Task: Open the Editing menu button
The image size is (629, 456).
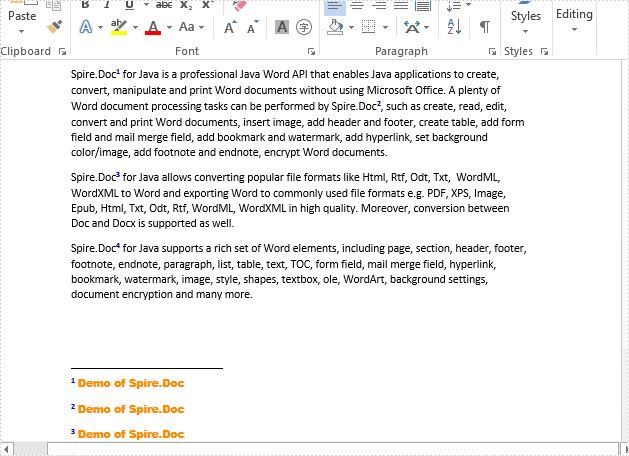Action: pyautogui.click(x=574, y=20)
